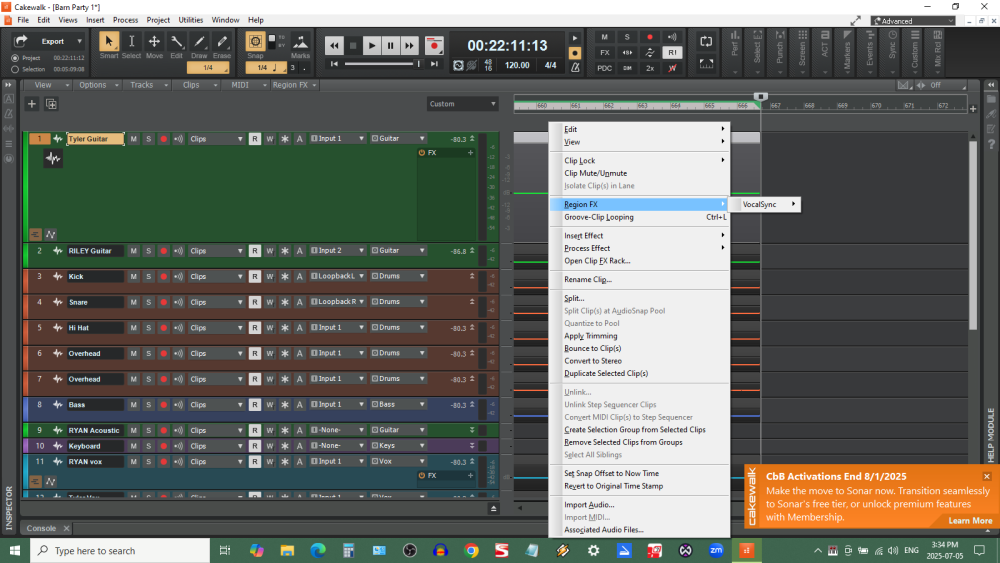Image resolution: width=1000 pixels, height=563 pixels.
Task: Select the Smart tool
Action: click(x=108, y=41)
